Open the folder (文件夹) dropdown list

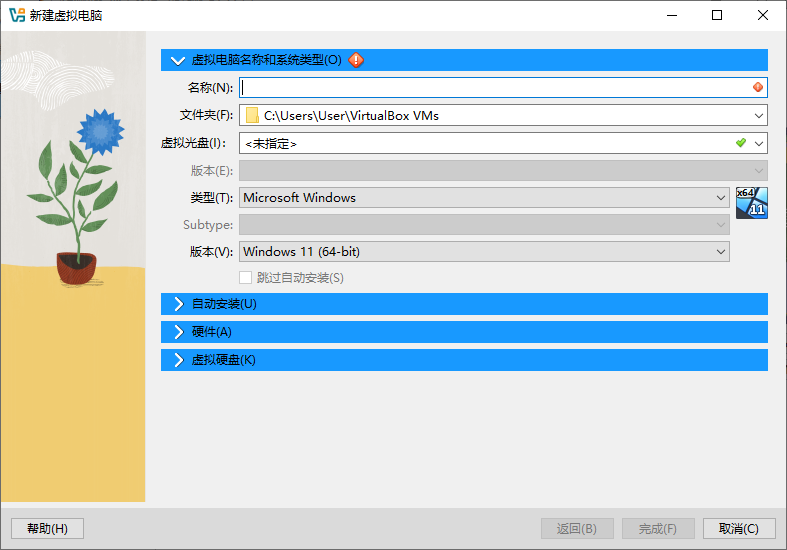pyautogui.click(x=758, y=115)
